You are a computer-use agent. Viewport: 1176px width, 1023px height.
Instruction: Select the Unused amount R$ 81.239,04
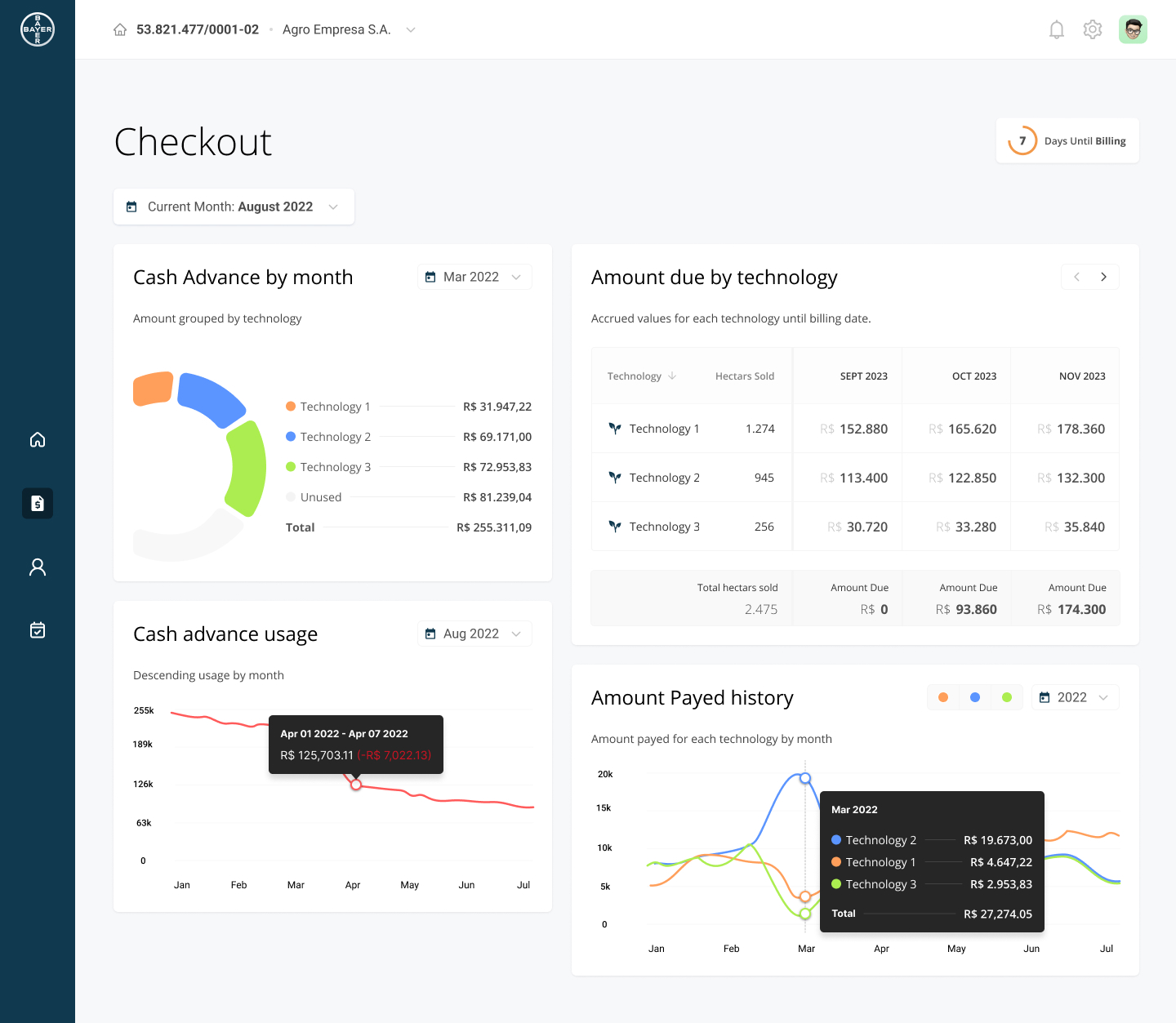pyautogui.click(x=497, y=497)
